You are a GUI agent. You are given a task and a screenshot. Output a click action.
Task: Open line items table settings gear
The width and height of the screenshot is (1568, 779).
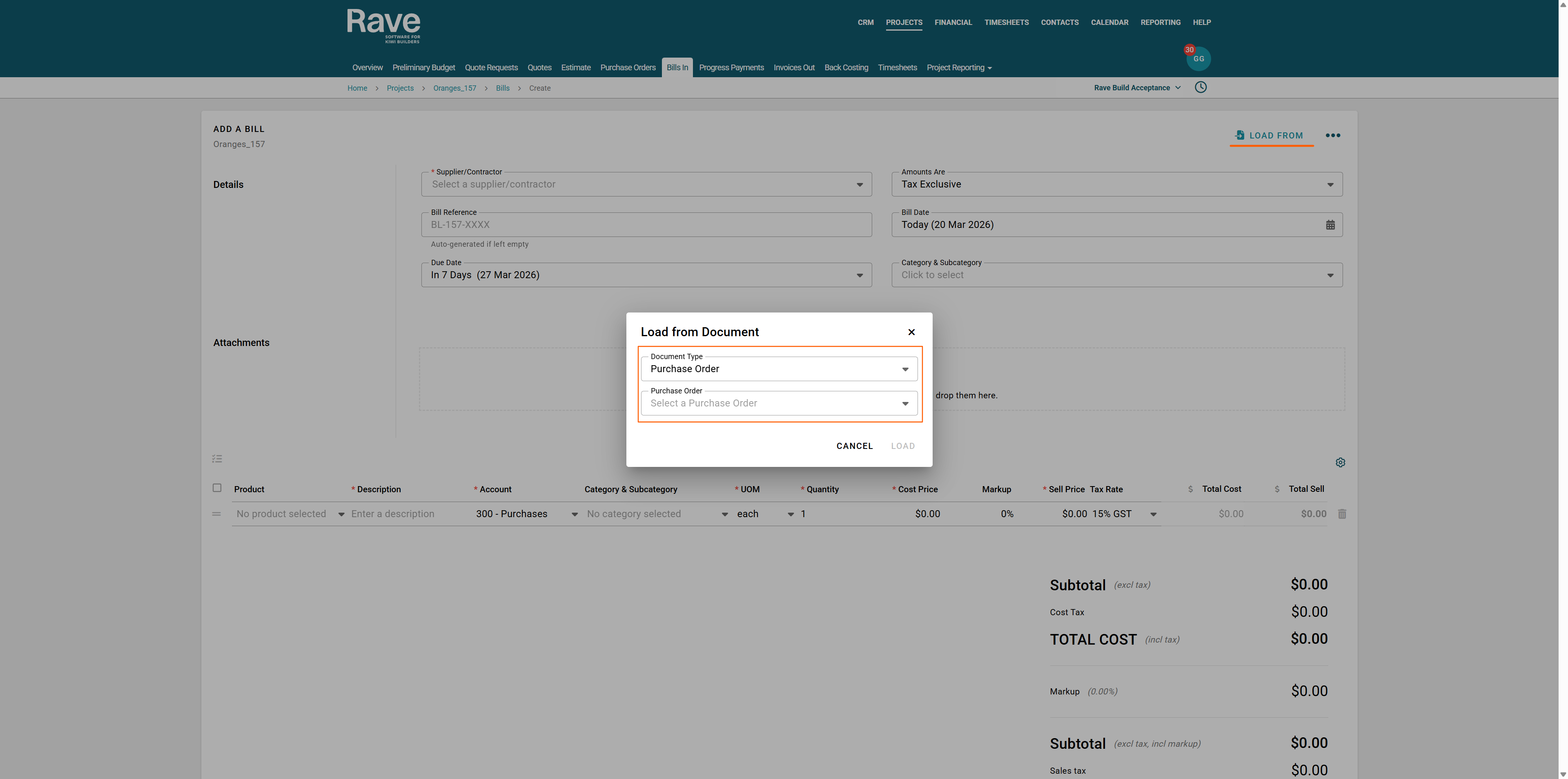tap(1340, 462)
